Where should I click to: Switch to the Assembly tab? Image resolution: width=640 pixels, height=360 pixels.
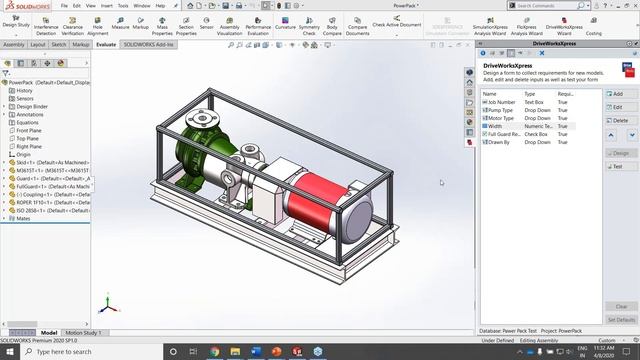tap(14, 44)
